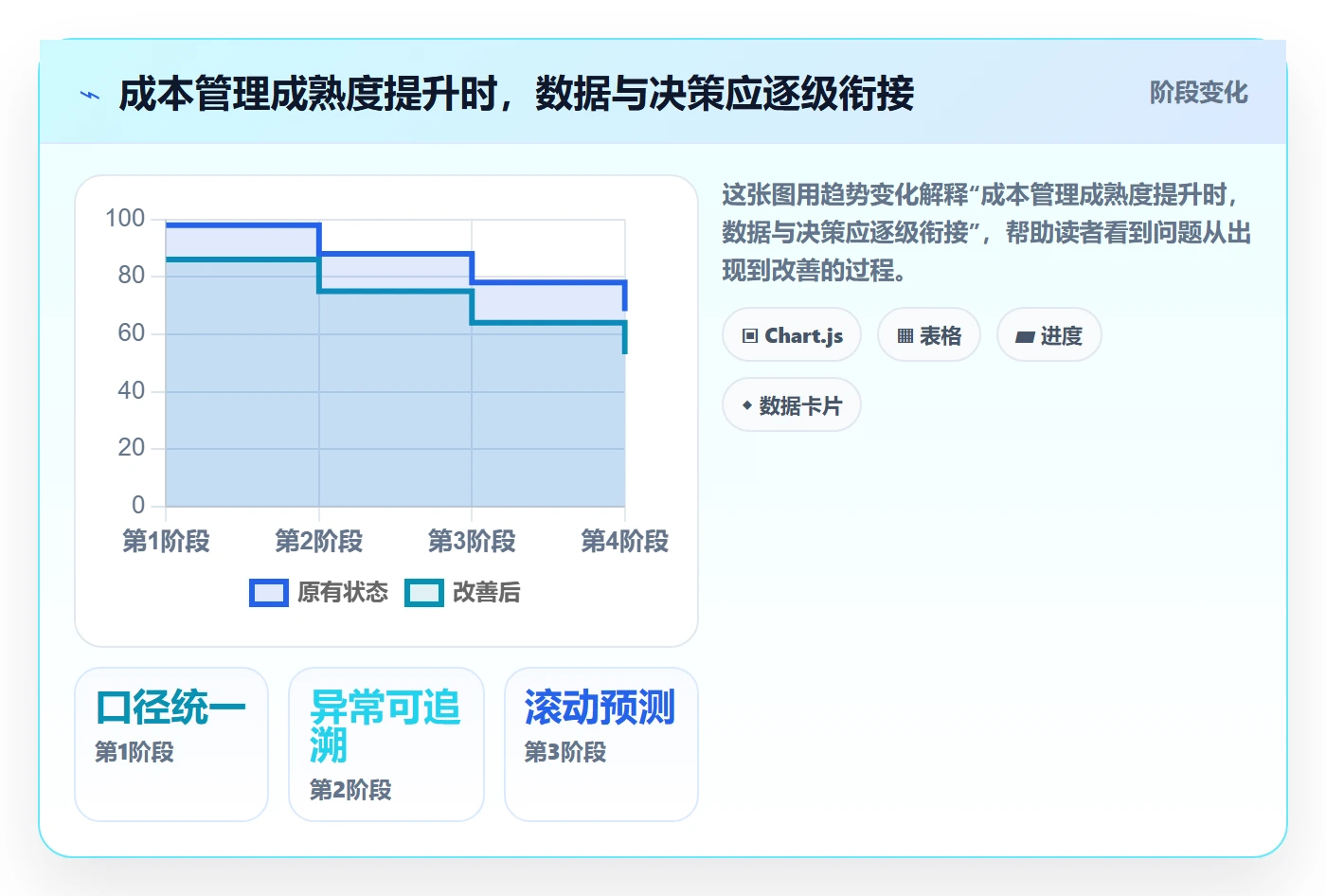
Task: Select the 表格 tag
Action: pos(929,335)
